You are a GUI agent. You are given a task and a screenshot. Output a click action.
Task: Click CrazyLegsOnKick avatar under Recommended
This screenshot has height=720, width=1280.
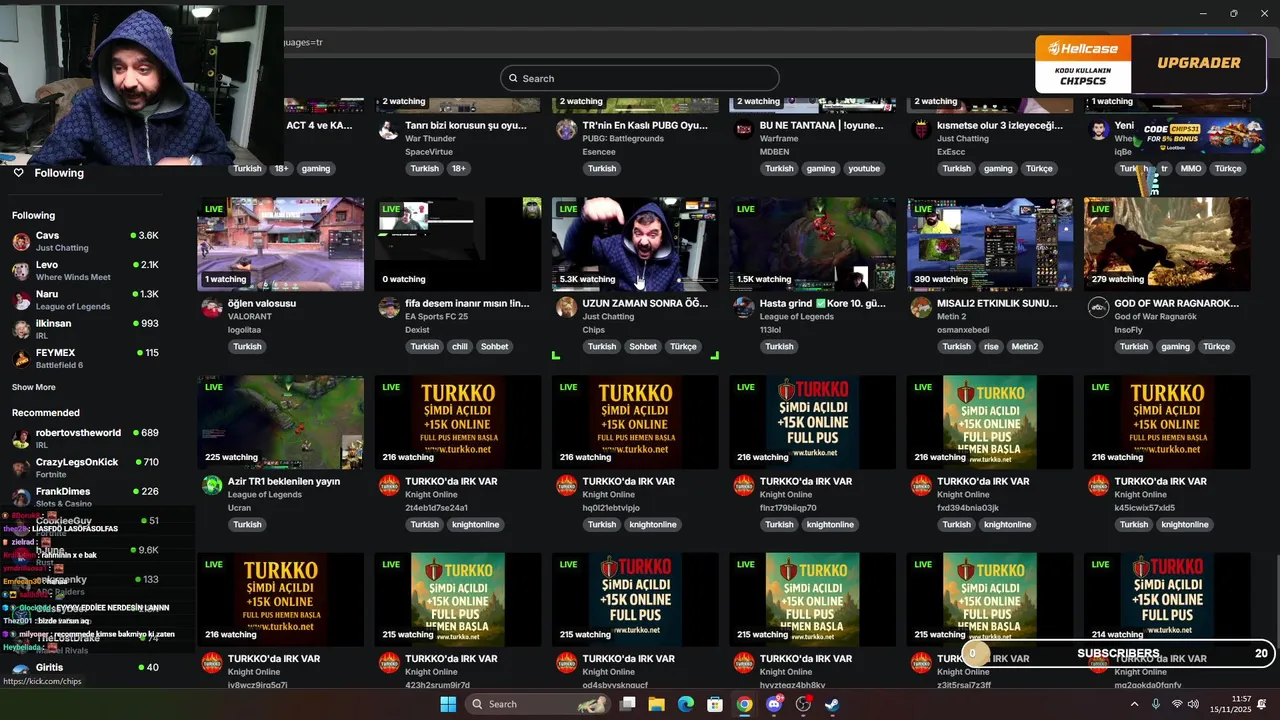[21, 468]
